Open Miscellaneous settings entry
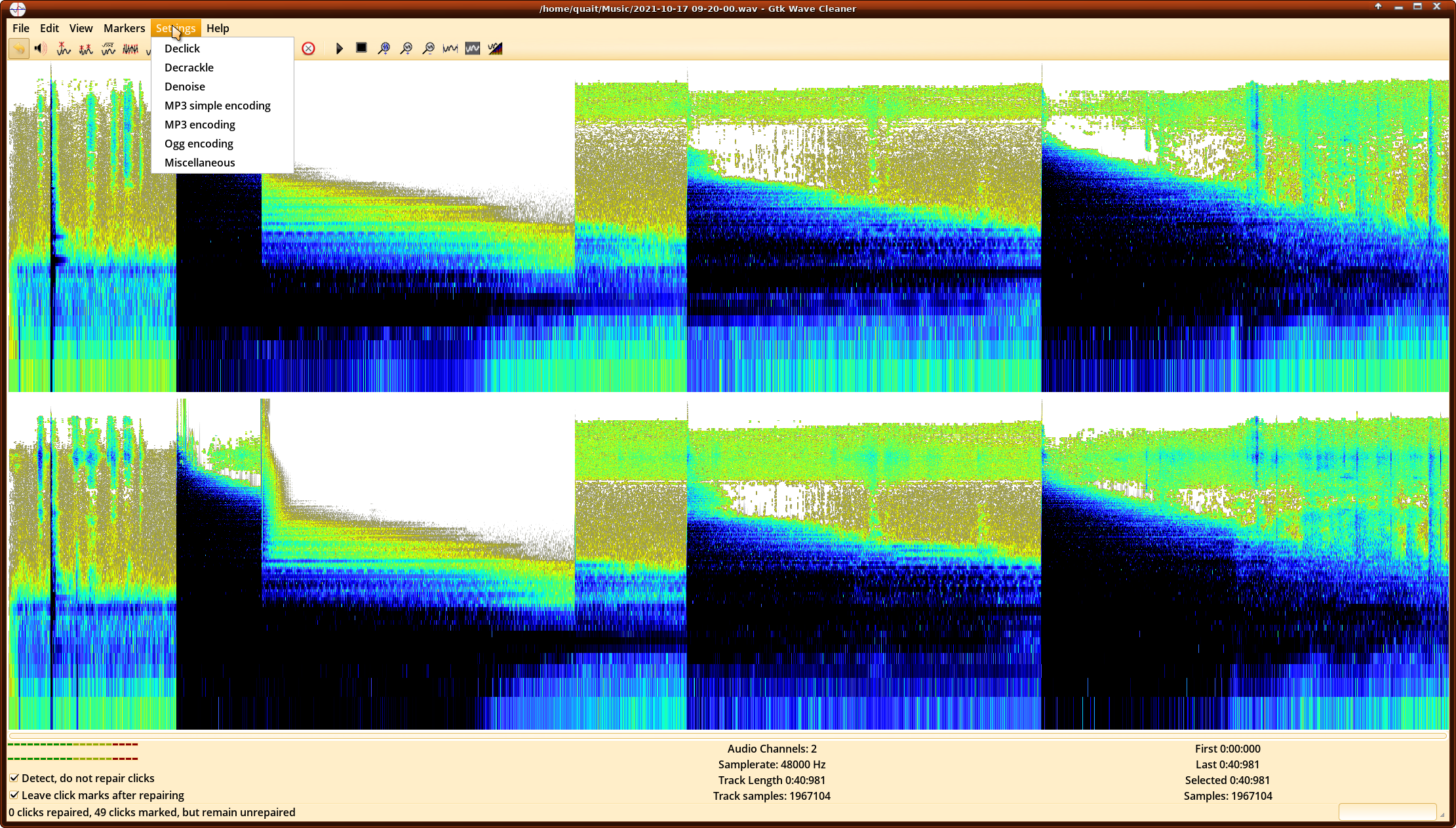 (200, 163)
